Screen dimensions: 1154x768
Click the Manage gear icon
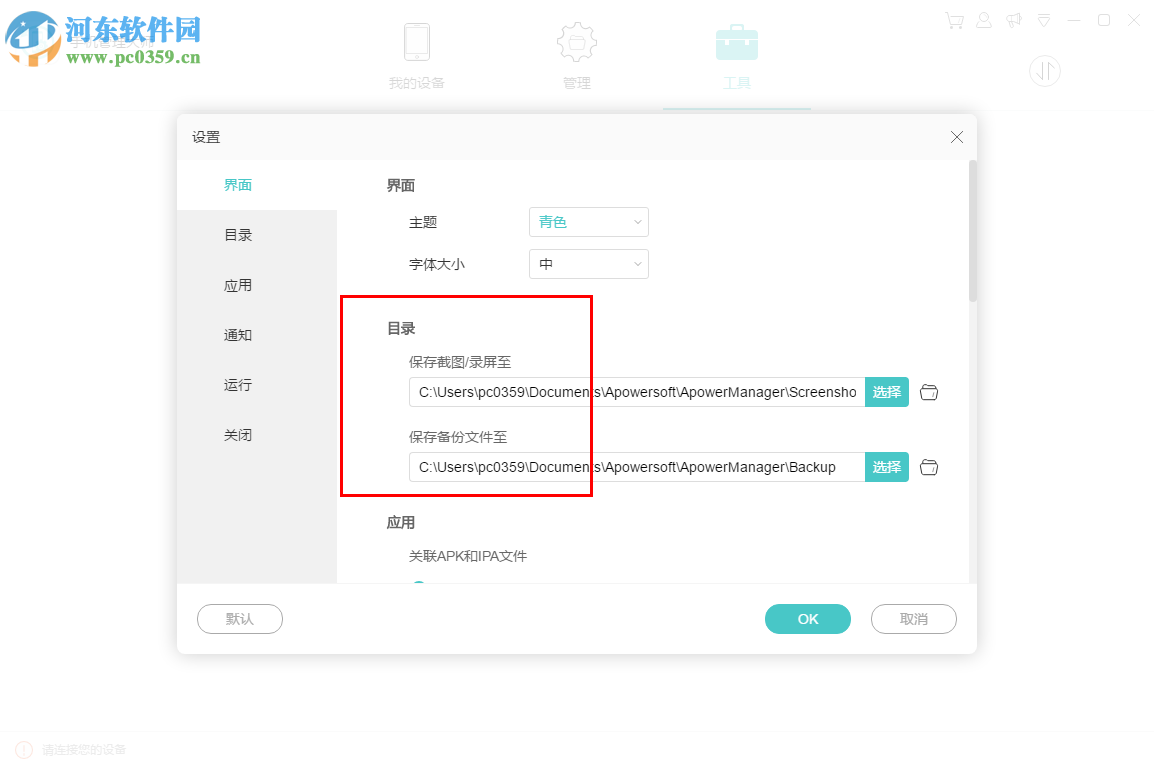click(577, 42)
